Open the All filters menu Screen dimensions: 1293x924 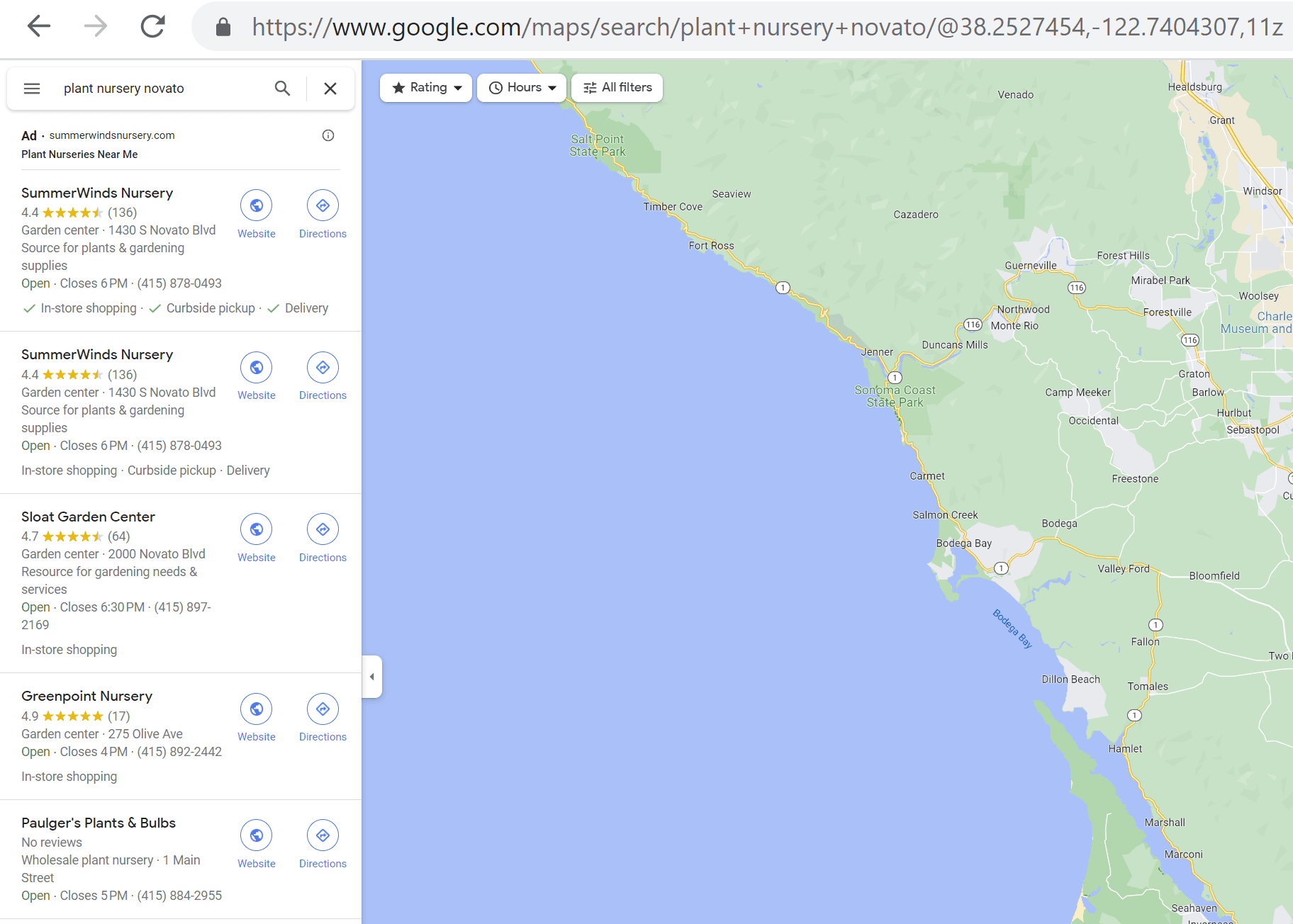[x=617, y=88]
